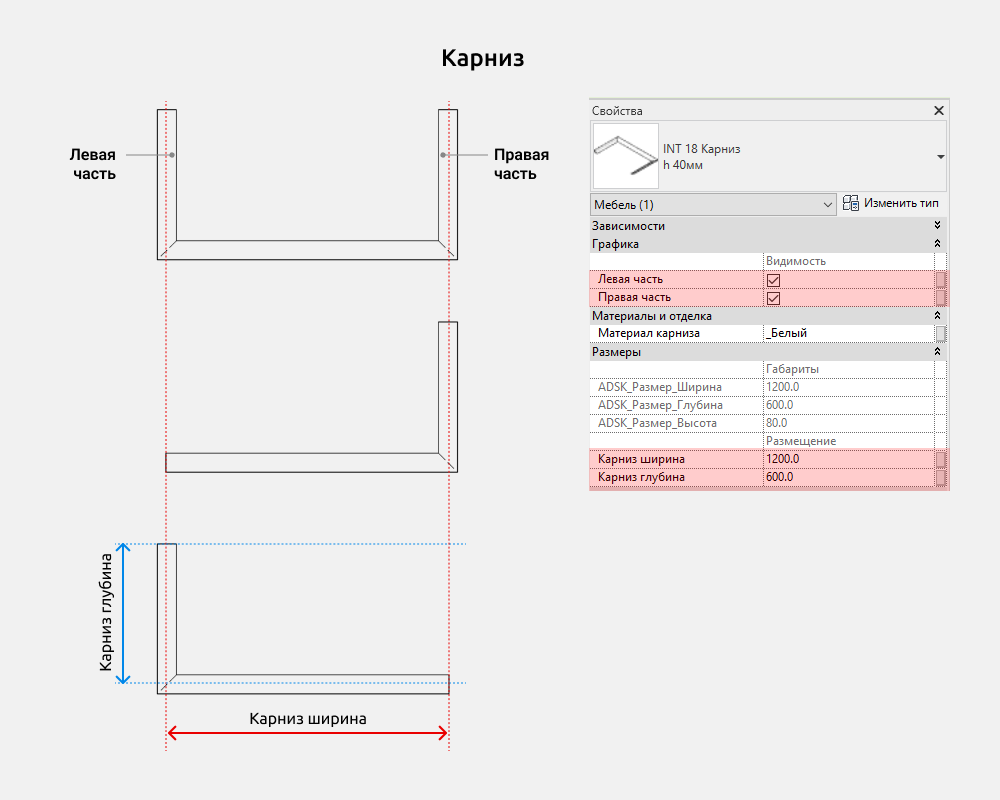Viewport: 1000px width, 800px height.
Task: Select the Правая часть parameter label
Action: [634, 297]
